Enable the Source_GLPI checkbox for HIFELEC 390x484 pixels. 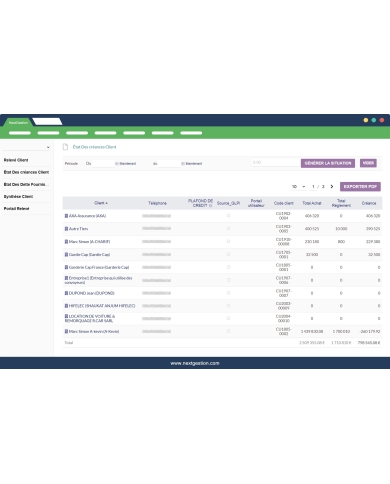pyautogui.click(x=228, y=305)
